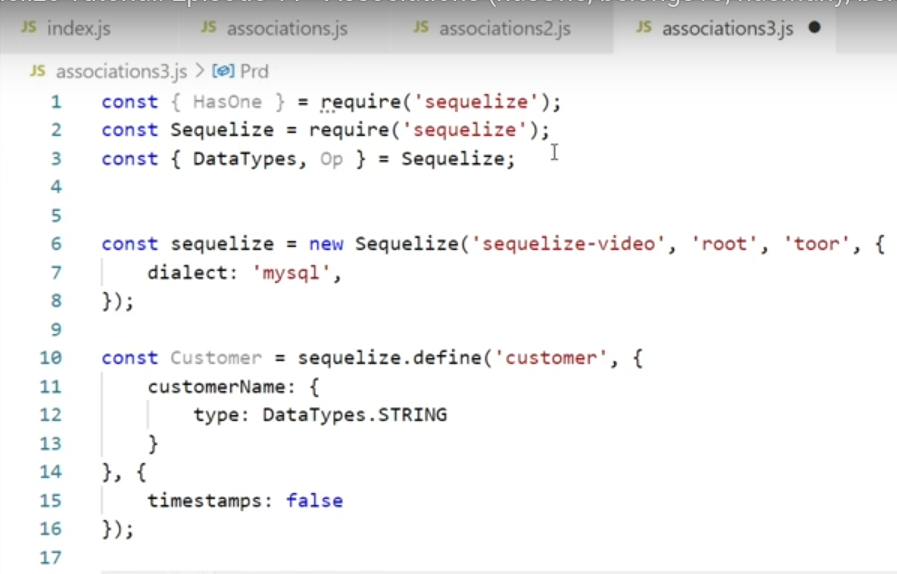Click the JS icon on index.js tab

coord(29,27)
